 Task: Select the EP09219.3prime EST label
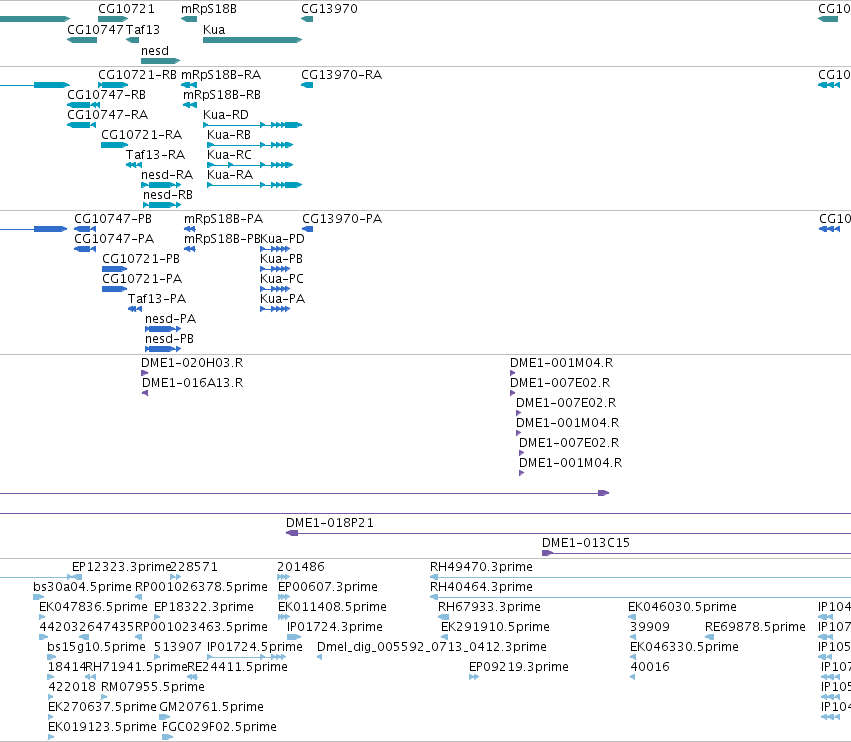(x=519, y=668)
